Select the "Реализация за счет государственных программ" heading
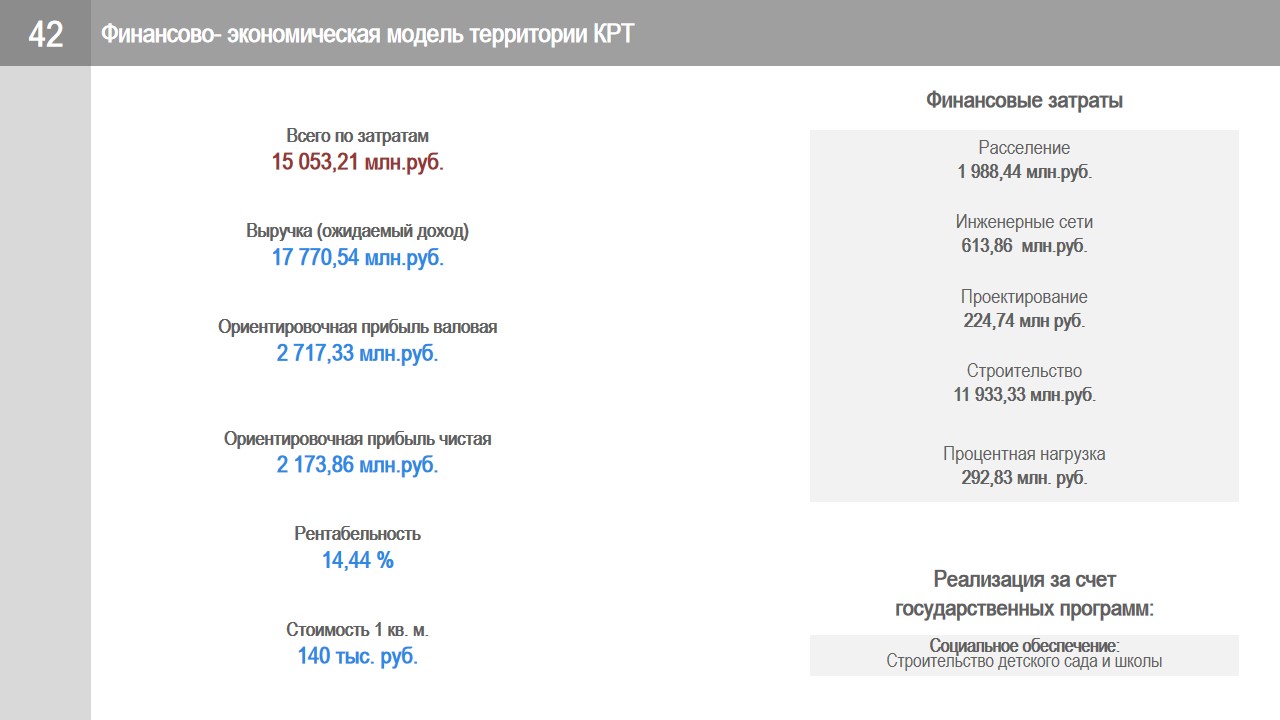1280x720 pixels. point(1024,594)
